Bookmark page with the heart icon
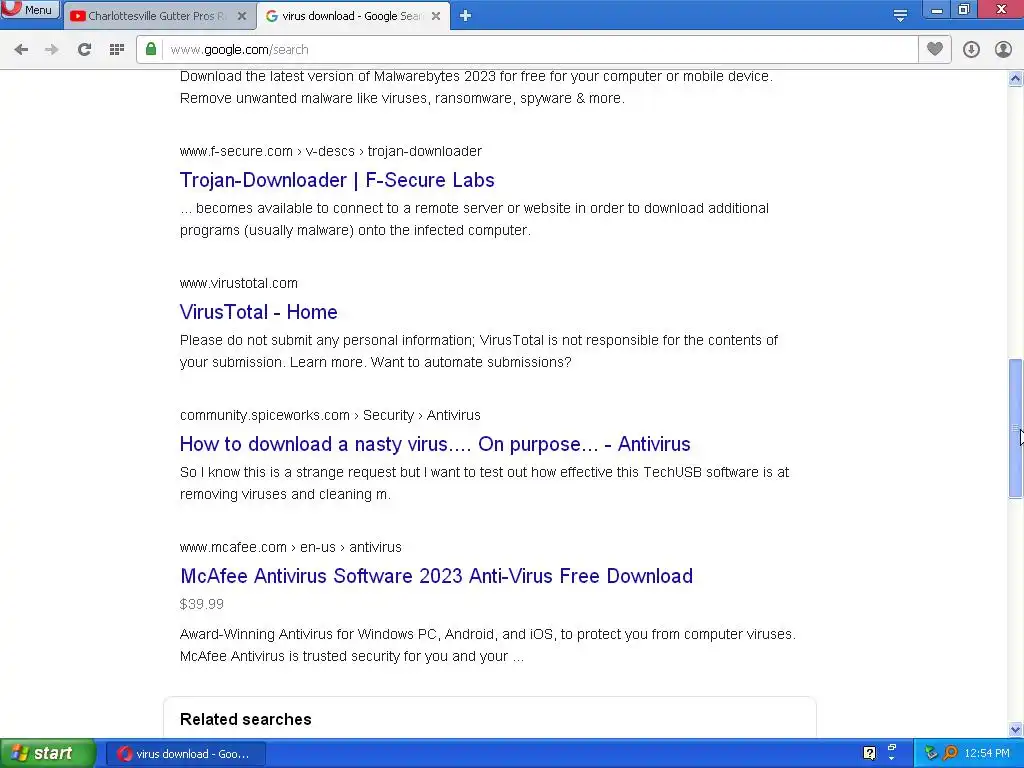 pyautogui.click(x=935, y=49)
